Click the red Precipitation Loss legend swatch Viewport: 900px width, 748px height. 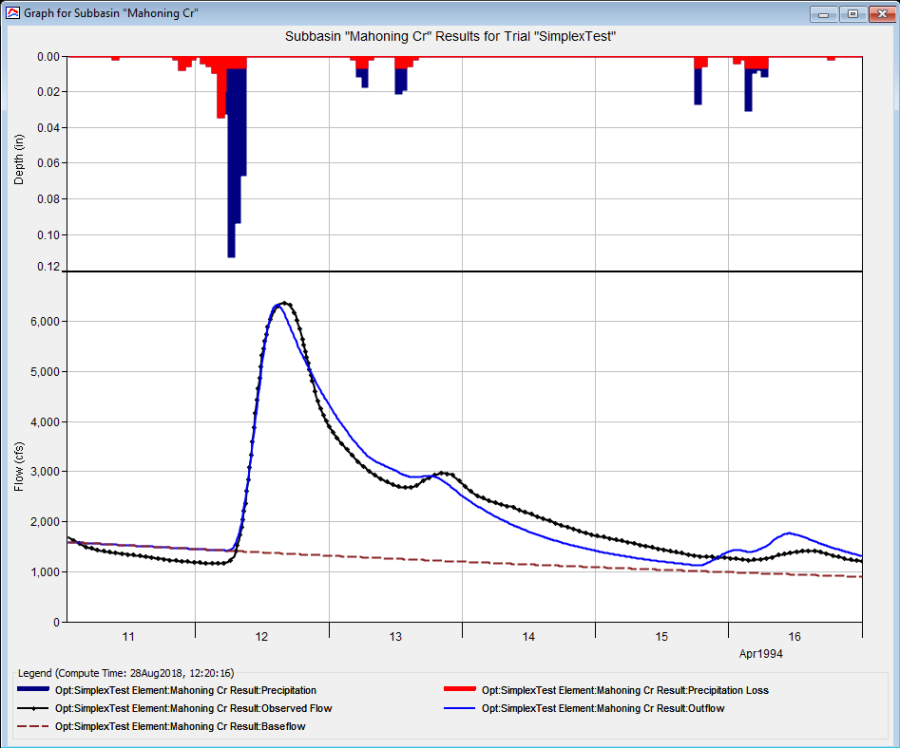click(x=460, y=689)
